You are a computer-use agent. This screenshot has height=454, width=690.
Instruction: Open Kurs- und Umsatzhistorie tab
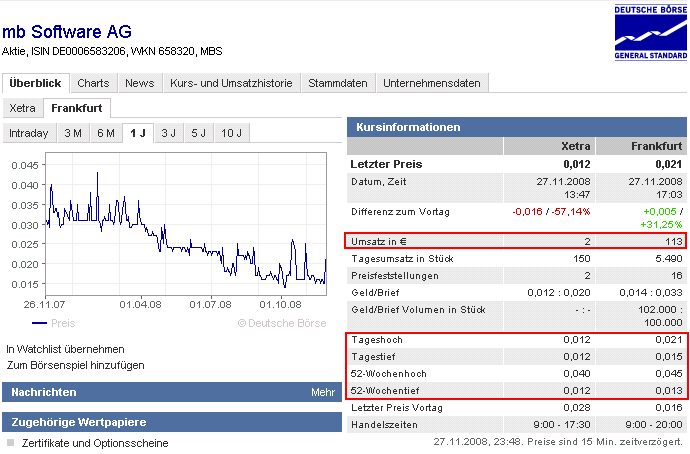[x=233, y=83]
